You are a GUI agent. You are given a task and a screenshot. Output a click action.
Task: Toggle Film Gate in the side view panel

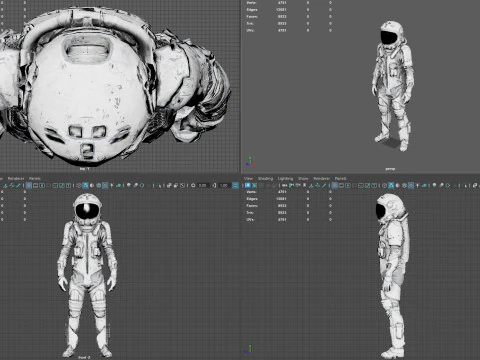pos(341,185)
